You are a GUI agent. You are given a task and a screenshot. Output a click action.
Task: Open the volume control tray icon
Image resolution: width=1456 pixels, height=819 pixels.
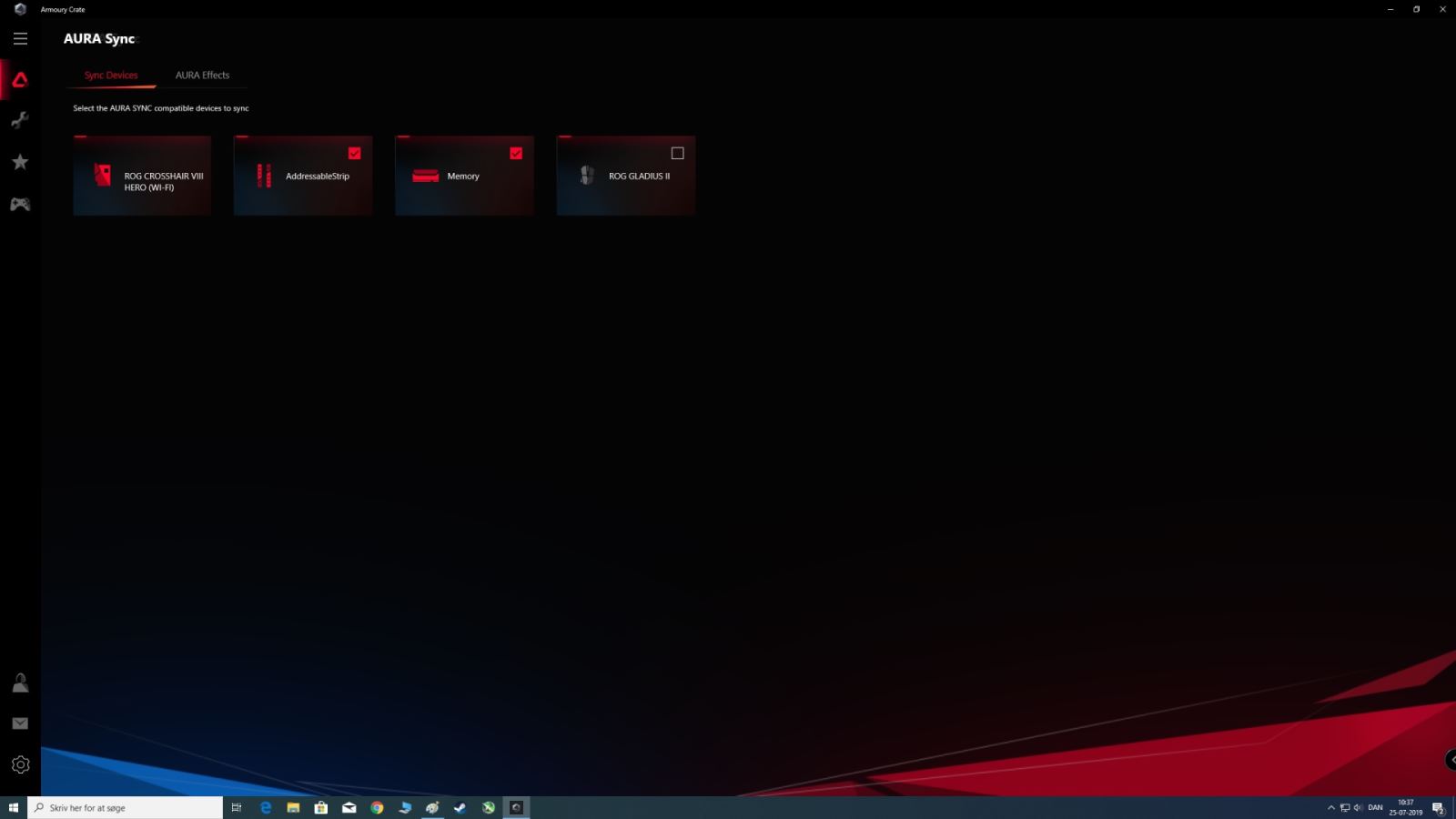[x=1358, y=807]
